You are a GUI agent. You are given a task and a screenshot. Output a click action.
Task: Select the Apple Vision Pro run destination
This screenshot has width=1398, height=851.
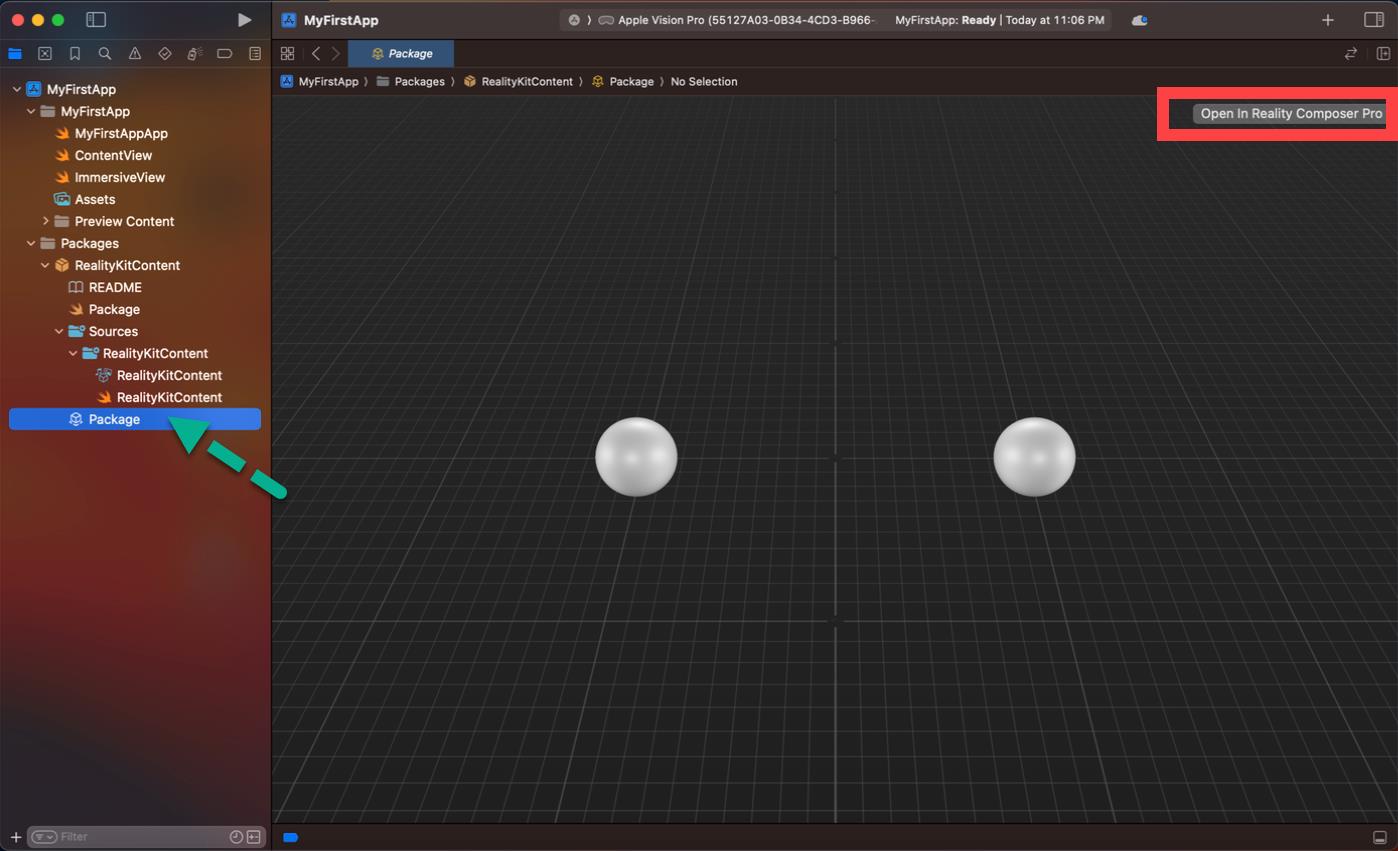tap(736, 20)
